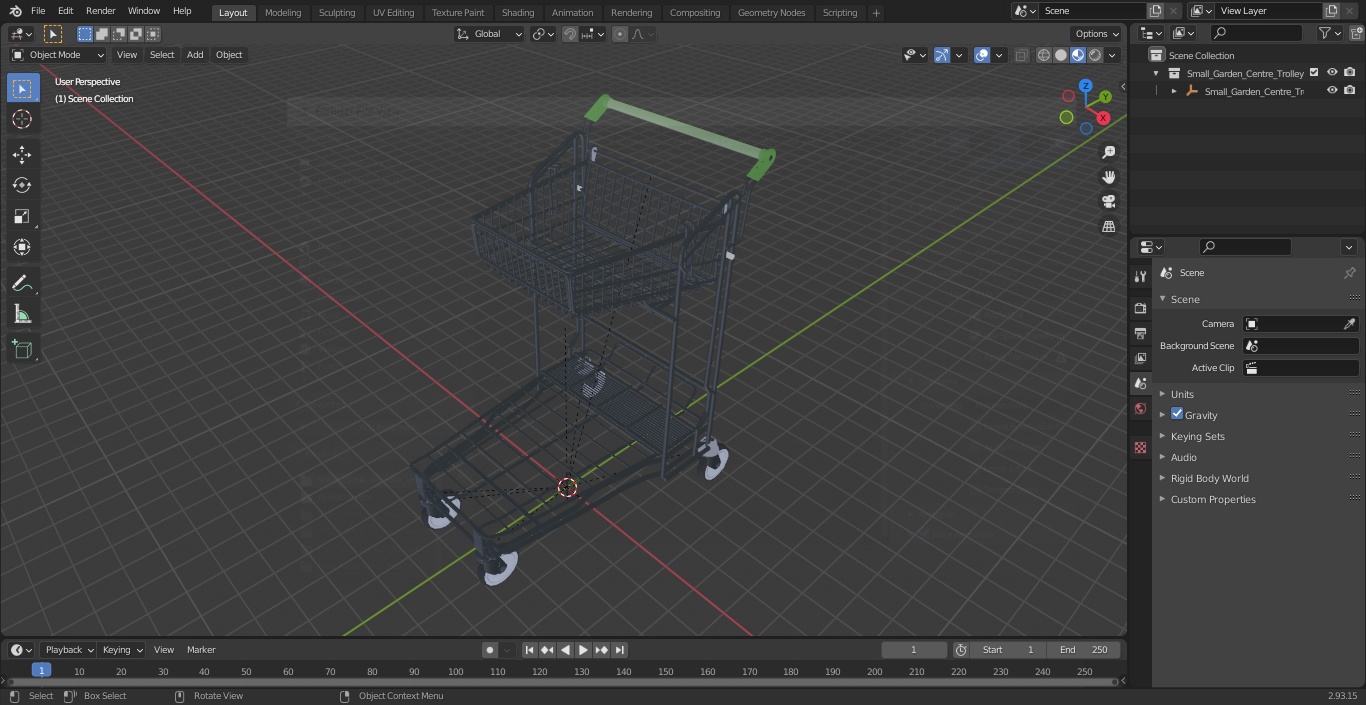The height and width of the screenshot is (705, 1366).
Task: Open the View Layer properties tab
Action: coord(1140,358)
